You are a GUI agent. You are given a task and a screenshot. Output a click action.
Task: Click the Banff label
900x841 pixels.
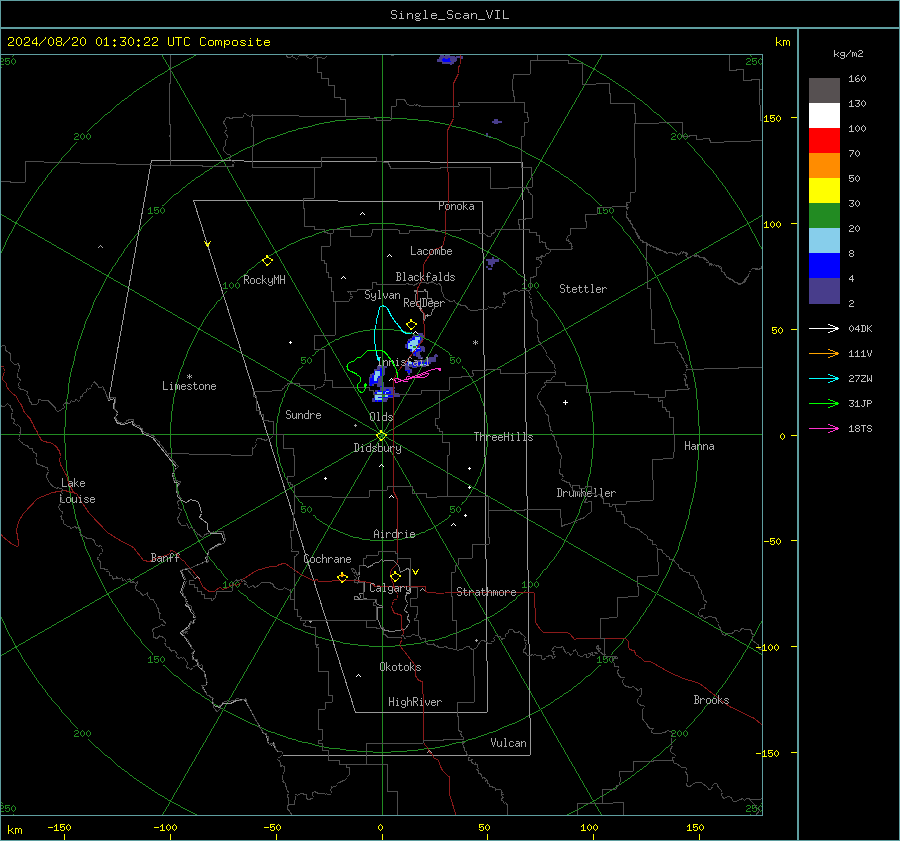165,557
